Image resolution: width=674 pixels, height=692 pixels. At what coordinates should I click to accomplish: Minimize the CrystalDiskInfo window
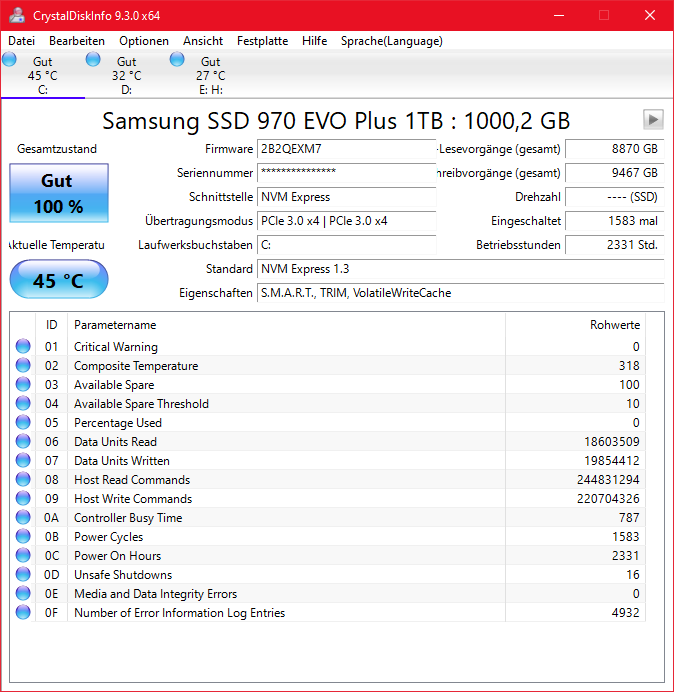point(559,15)
